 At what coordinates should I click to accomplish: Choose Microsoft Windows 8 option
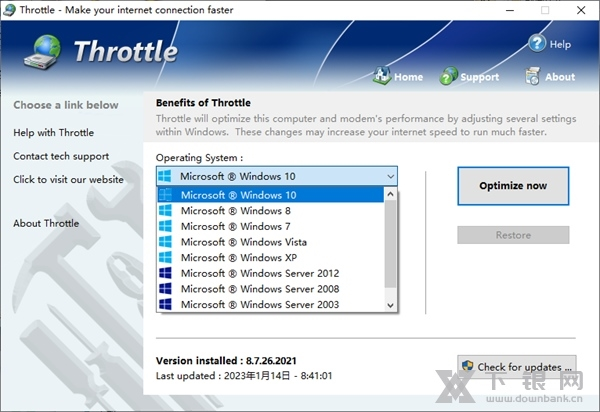coord(271,211)
